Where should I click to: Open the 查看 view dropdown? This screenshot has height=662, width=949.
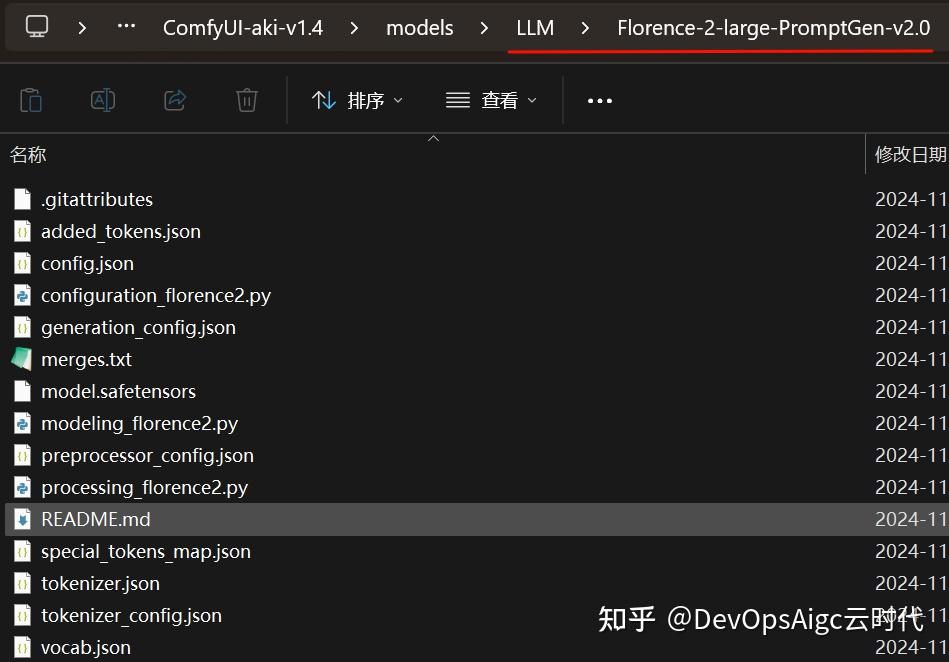pyautogui.click(x=490, y=100)
